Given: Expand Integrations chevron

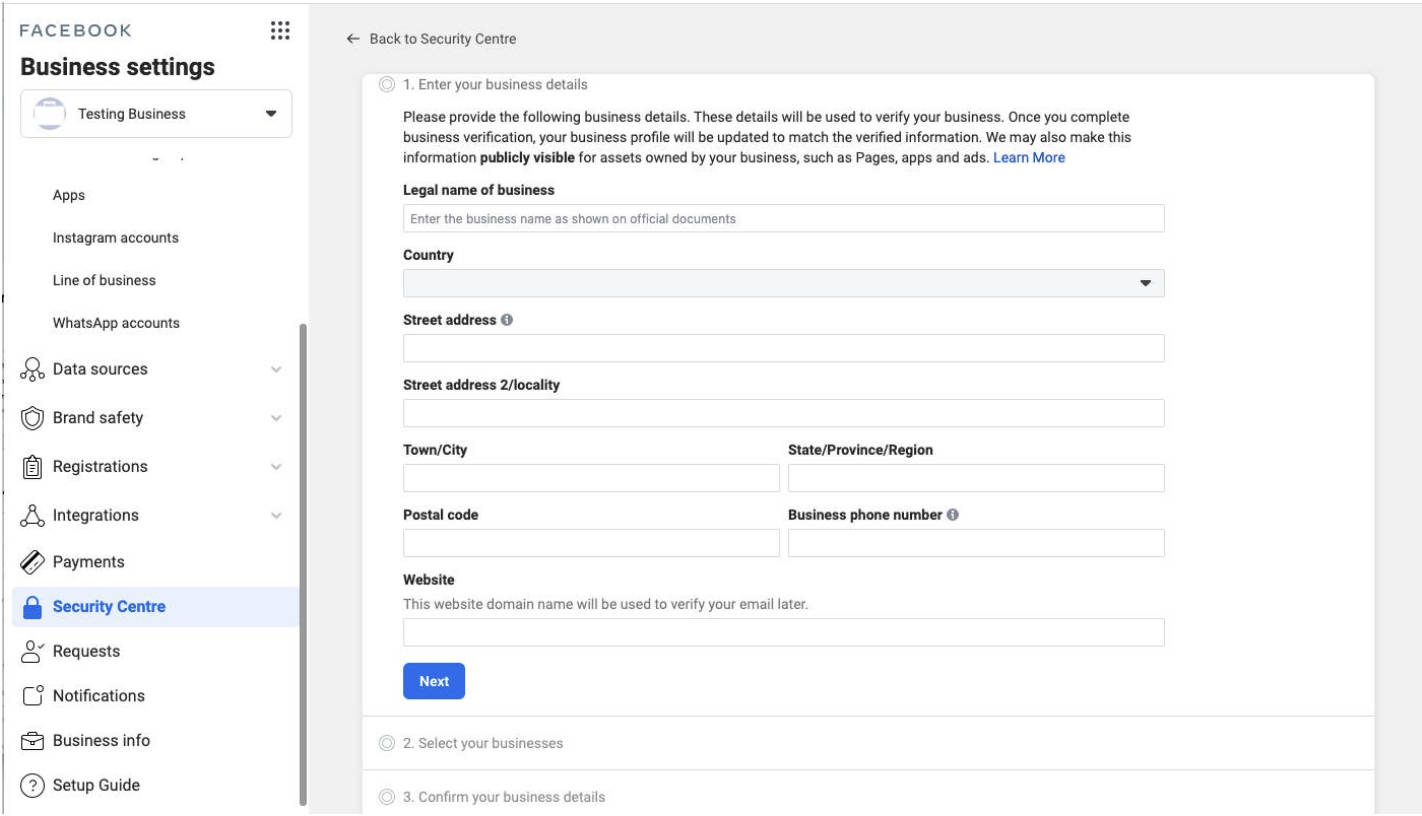Looking at the screenshot, I should click(x=276, y=516).
